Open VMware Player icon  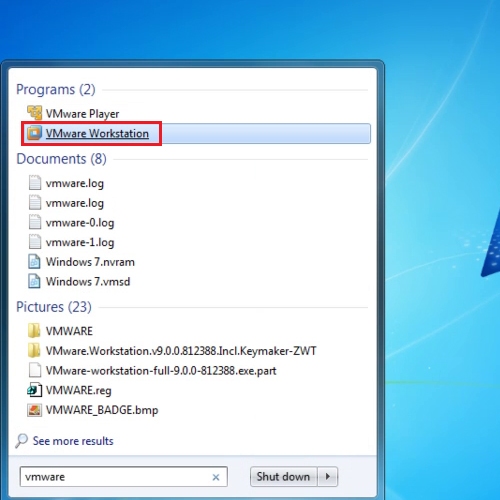click(x=34, y=113)
